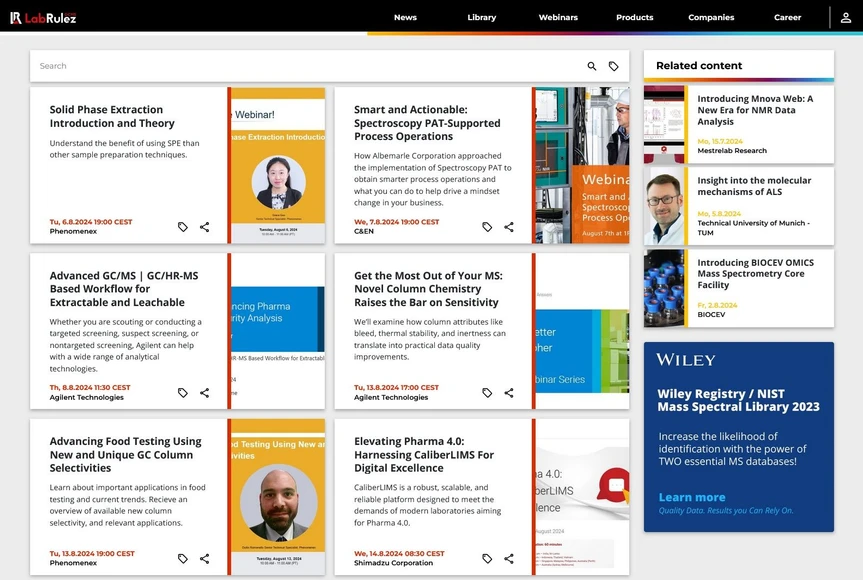Share the Solid Phase Extraction webinar

(205, 227)
